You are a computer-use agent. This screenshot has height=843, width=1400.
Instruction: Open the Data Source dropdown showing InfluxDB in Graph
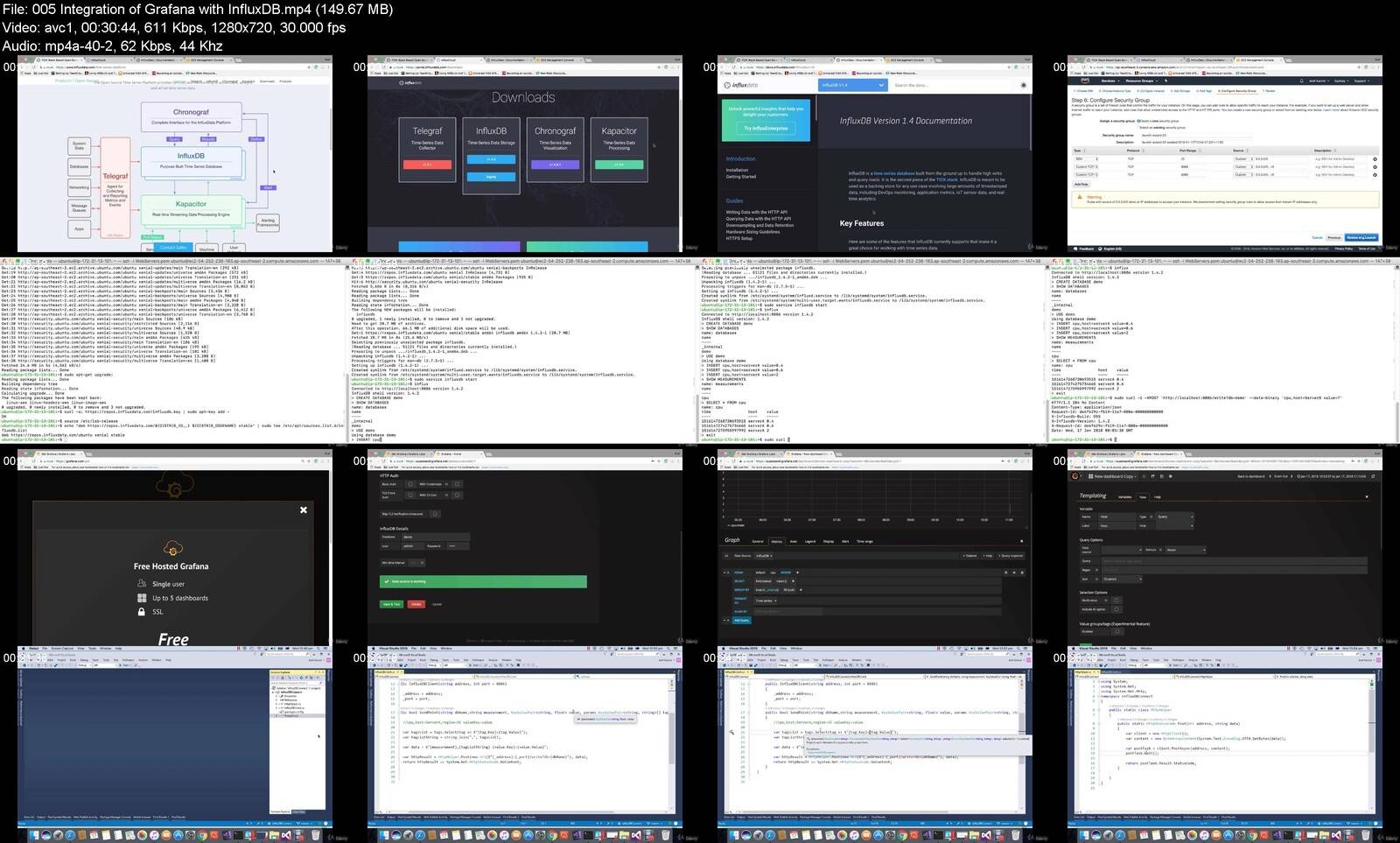point(765,556)
